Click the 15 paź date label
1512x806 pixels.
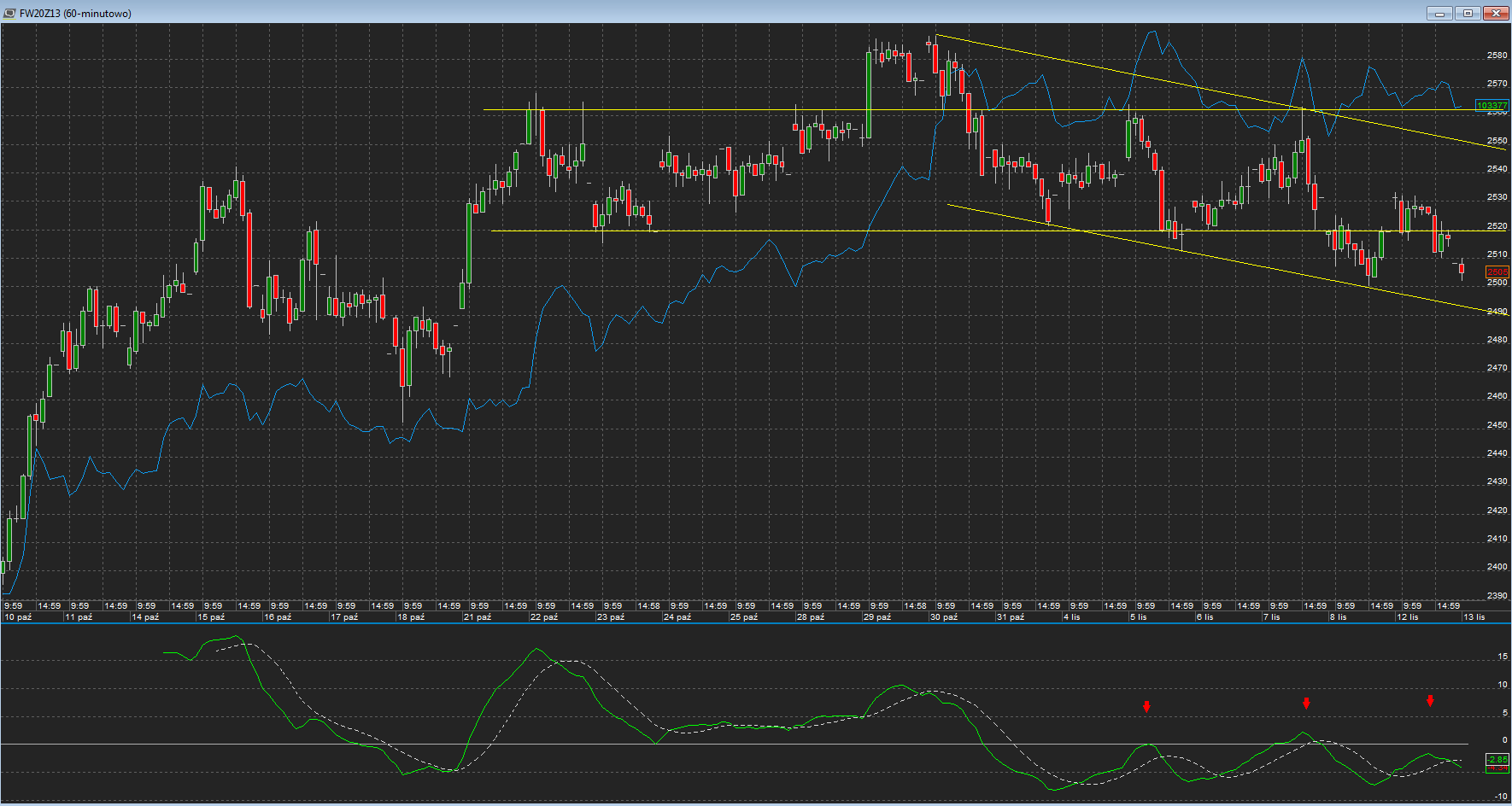[212, 617]
